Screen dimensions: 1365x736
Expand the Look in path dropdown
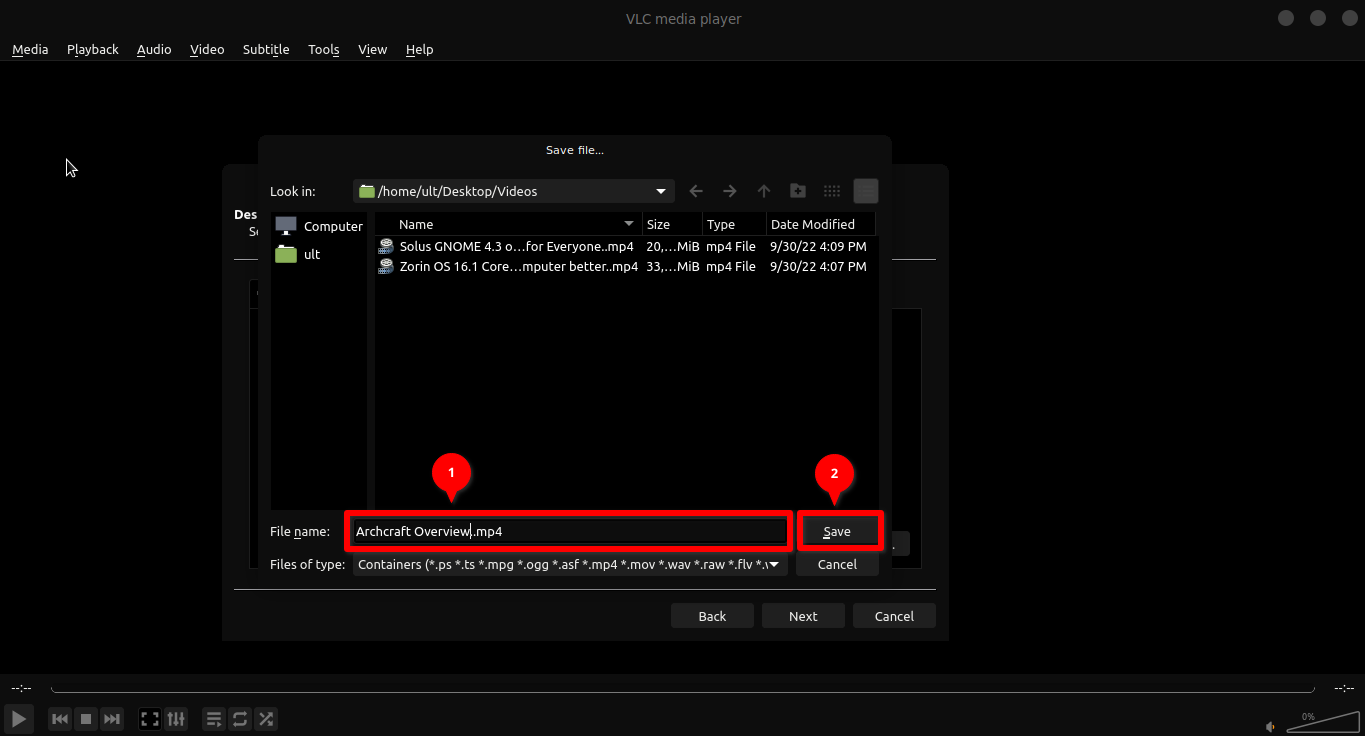661,191
